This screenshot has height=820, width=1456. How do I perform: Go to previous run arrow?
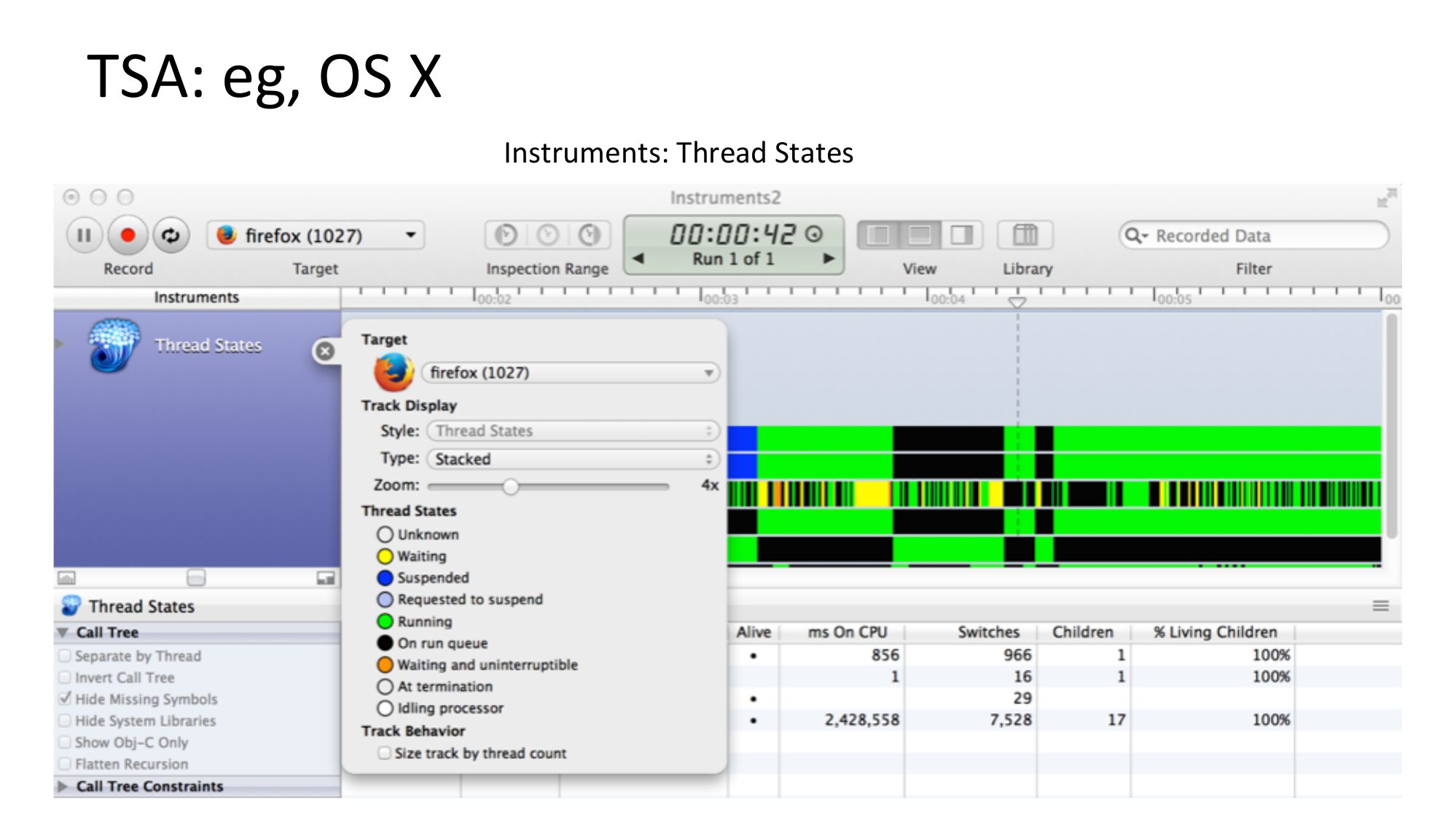click(x=638, y=259)
